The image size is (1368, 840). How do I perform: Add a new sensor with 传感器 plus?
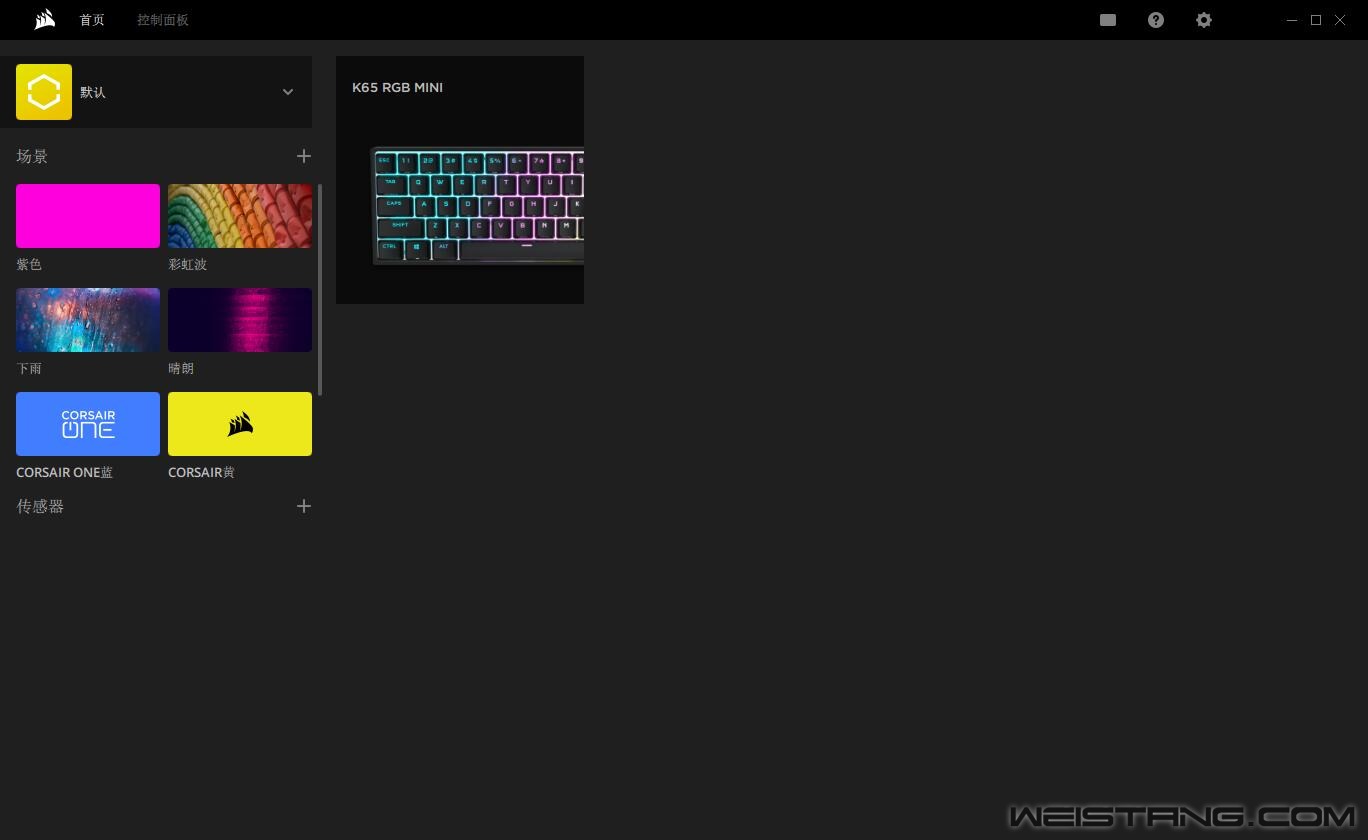tap(304, 506)
